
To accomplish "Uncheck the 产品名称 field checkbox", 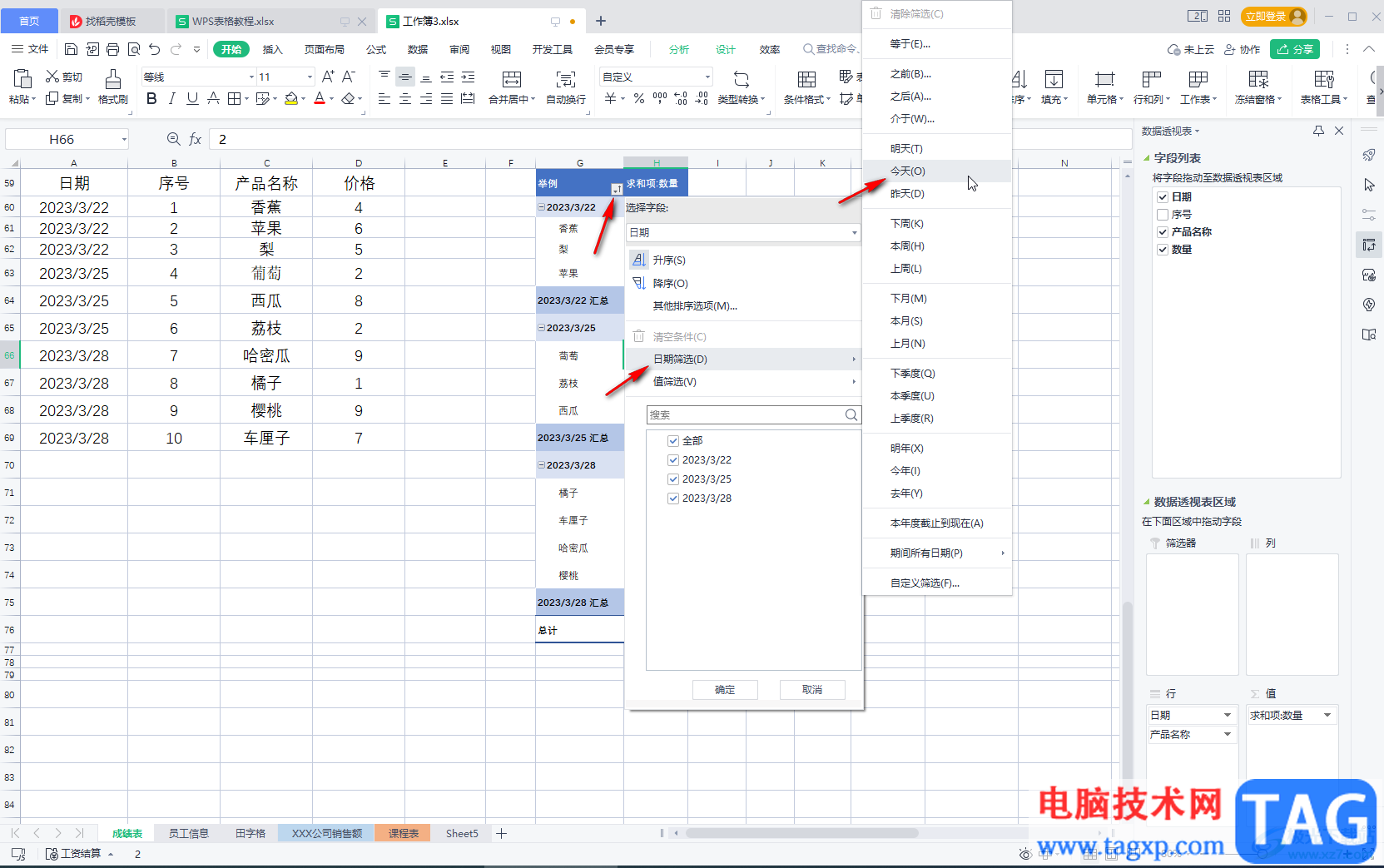I will 1163,232.
